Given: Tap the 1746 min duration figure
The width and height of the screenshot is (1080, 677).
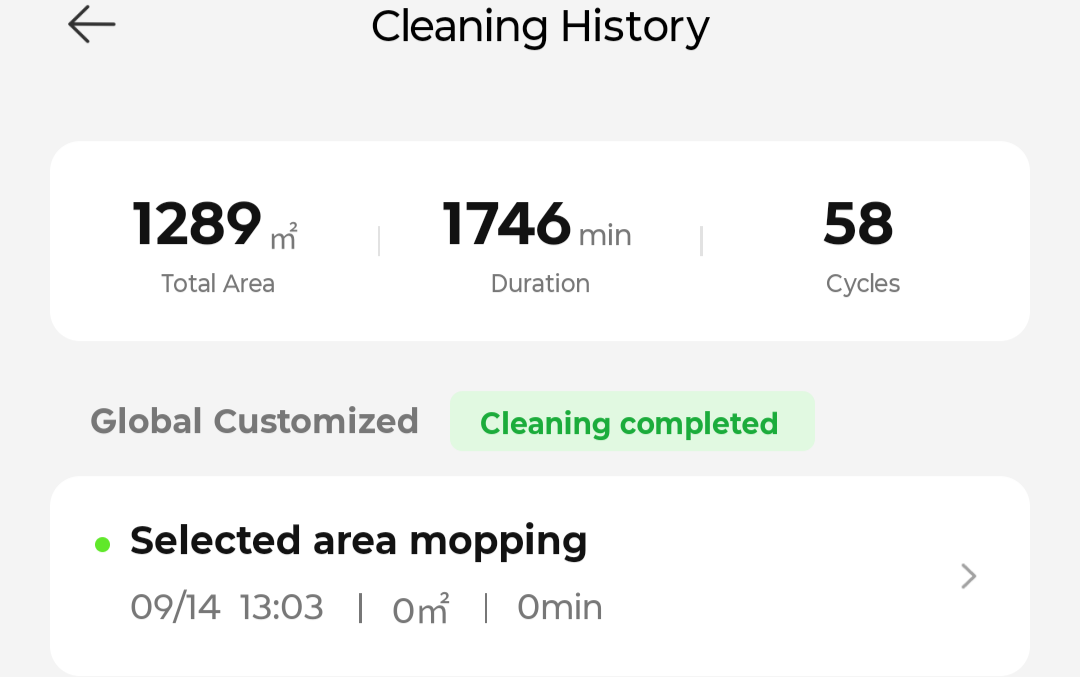Looking at the screenshot, I should point(506,224).
